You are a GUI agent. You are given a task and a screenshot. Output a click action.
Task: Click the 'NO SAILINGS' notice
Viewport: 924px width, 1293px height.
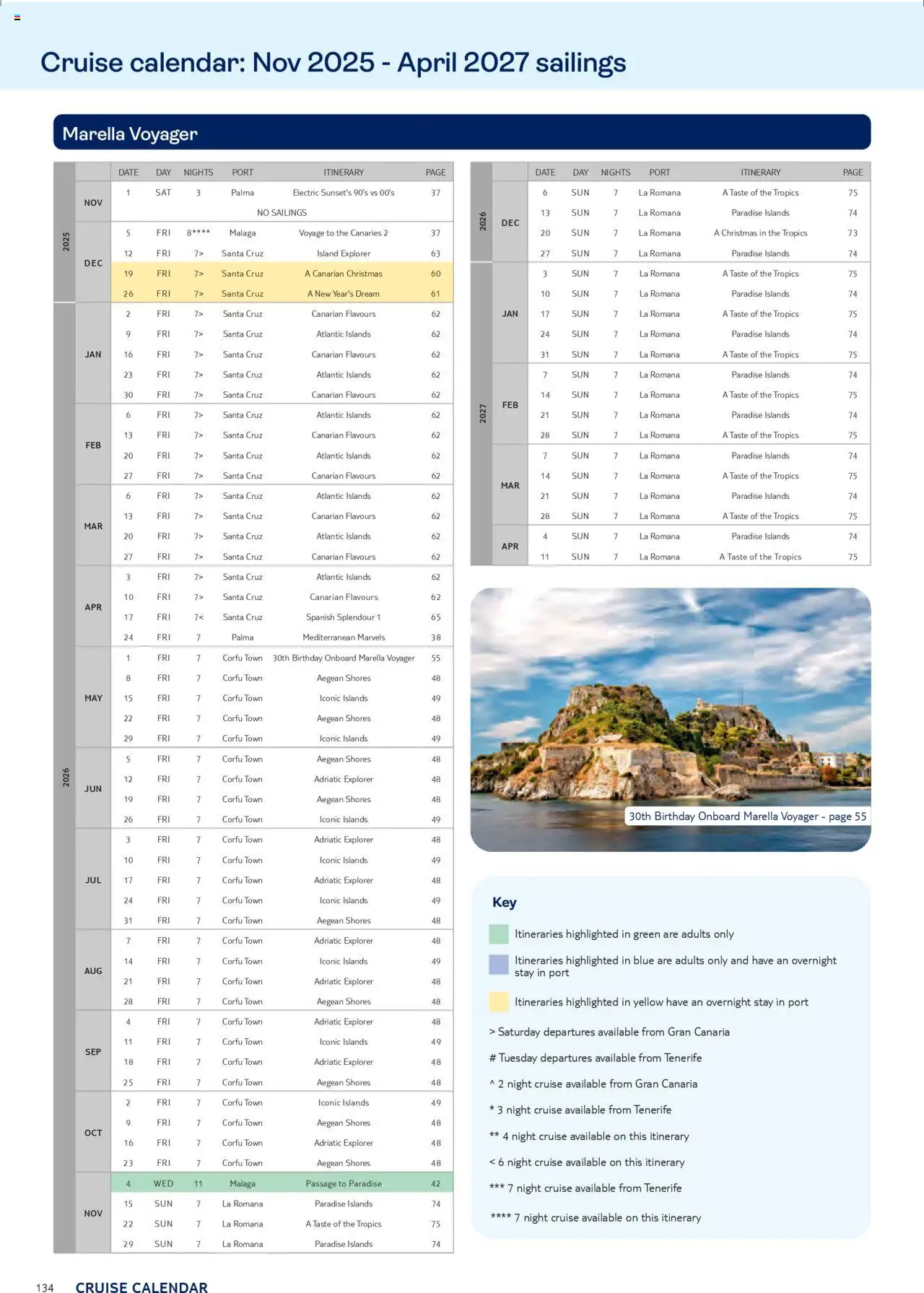pos(282,213)
